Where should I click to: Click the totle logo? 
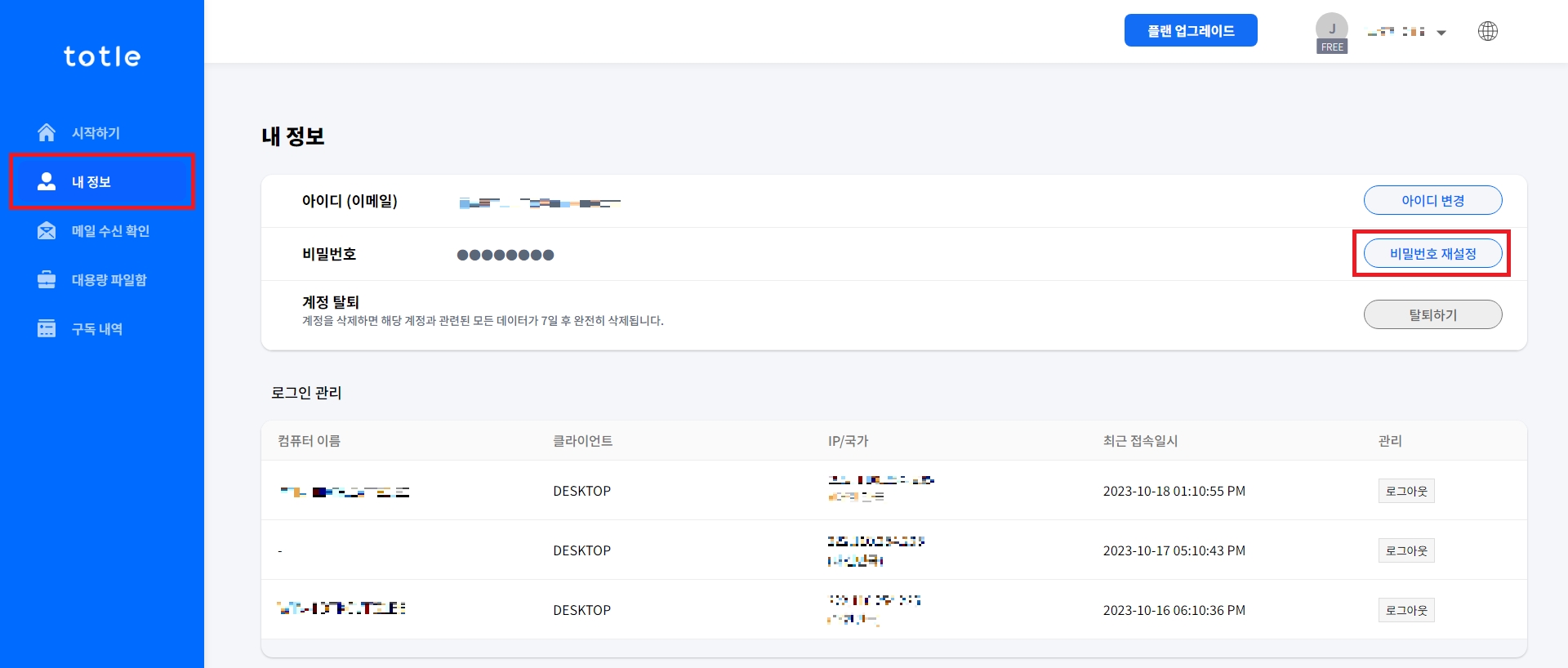coord(102,56)
